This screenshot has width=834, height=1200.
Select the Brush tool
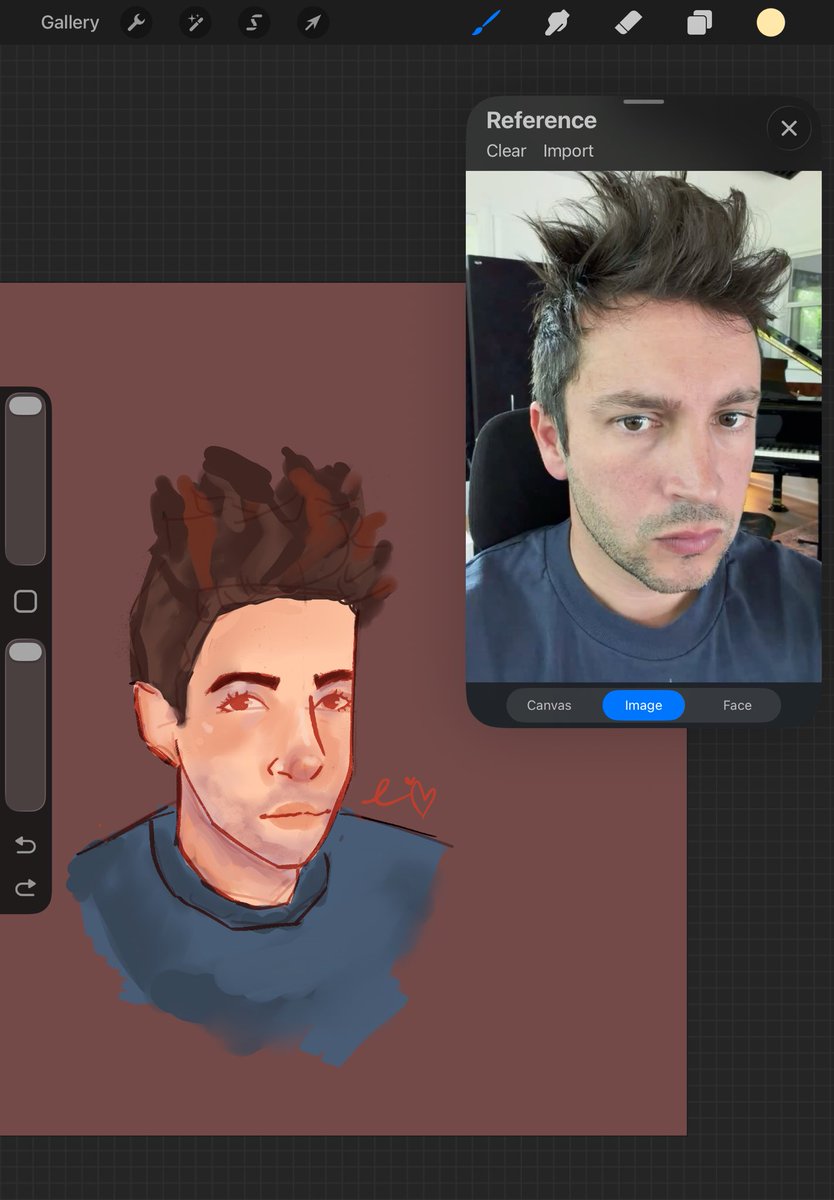[486, 22]
